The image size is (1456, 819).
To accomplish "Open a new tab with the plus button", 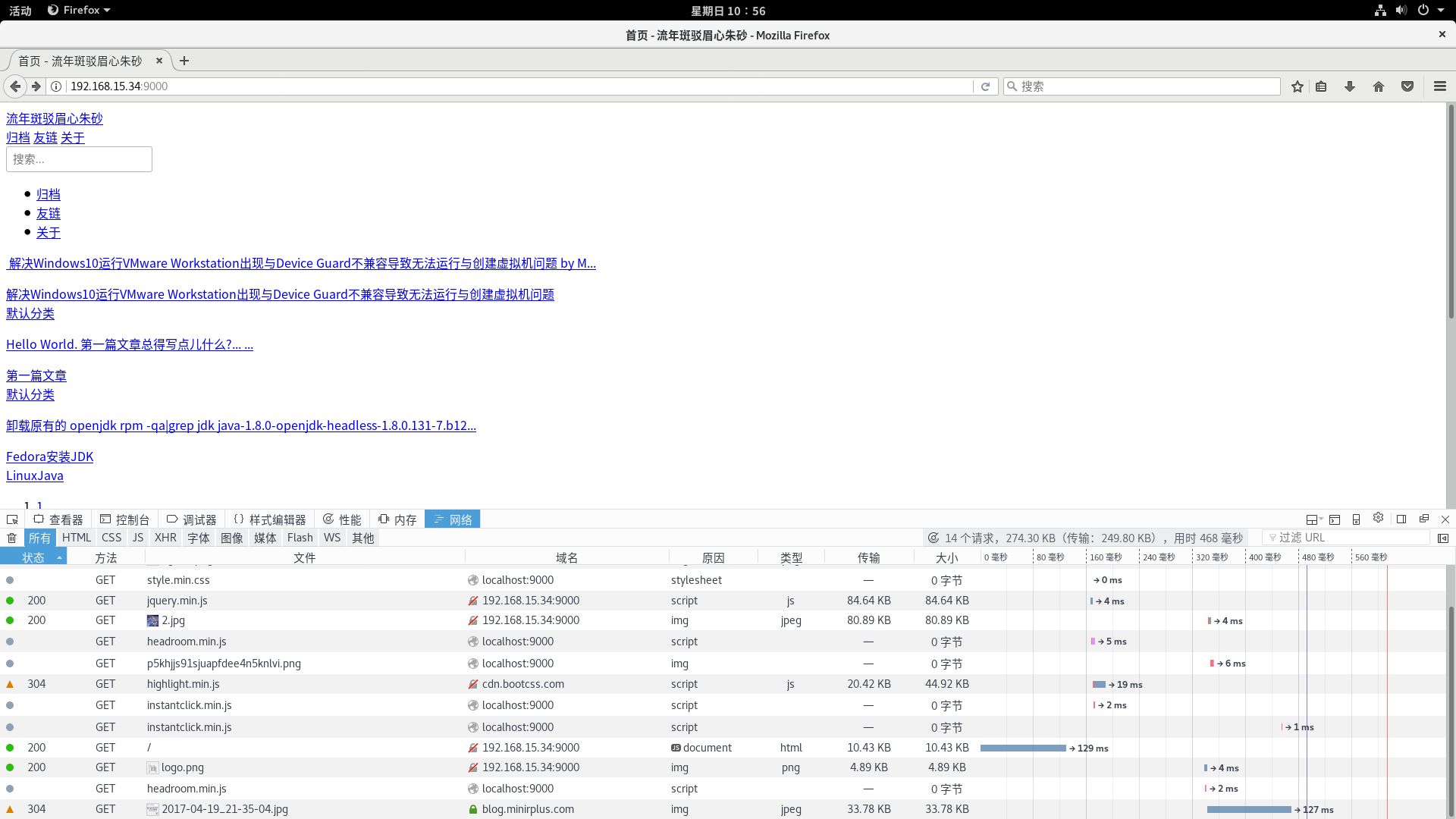I will [x=184, y=61].
